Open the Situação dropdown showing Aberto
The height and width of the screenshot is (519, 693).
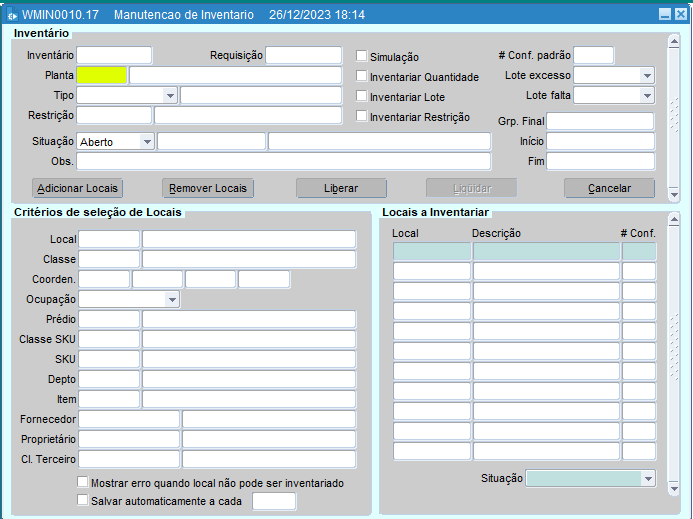pyautogui.click(x=147, y=142)
